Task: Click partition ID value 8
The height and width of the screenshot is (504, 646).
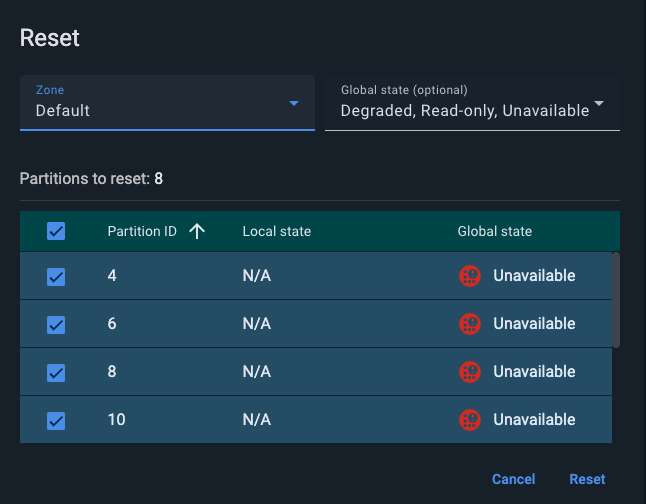Action: (112, 372)
